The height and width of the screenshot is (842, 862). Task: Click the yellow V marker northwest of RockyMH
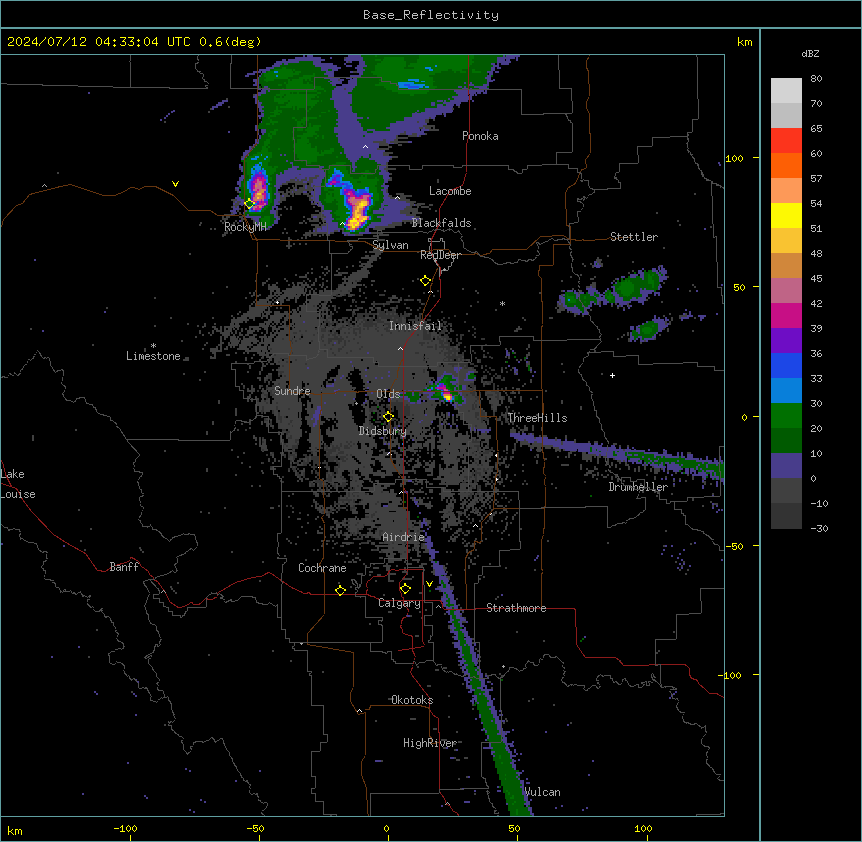tap(175, 184)
